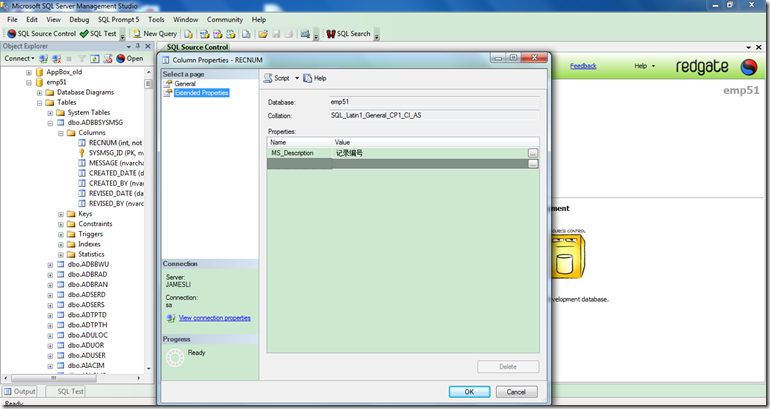Cancel the Column Properties dialog
Image resolution: width=770 pixels, height=409 pixels.
(x=516, y=392)
